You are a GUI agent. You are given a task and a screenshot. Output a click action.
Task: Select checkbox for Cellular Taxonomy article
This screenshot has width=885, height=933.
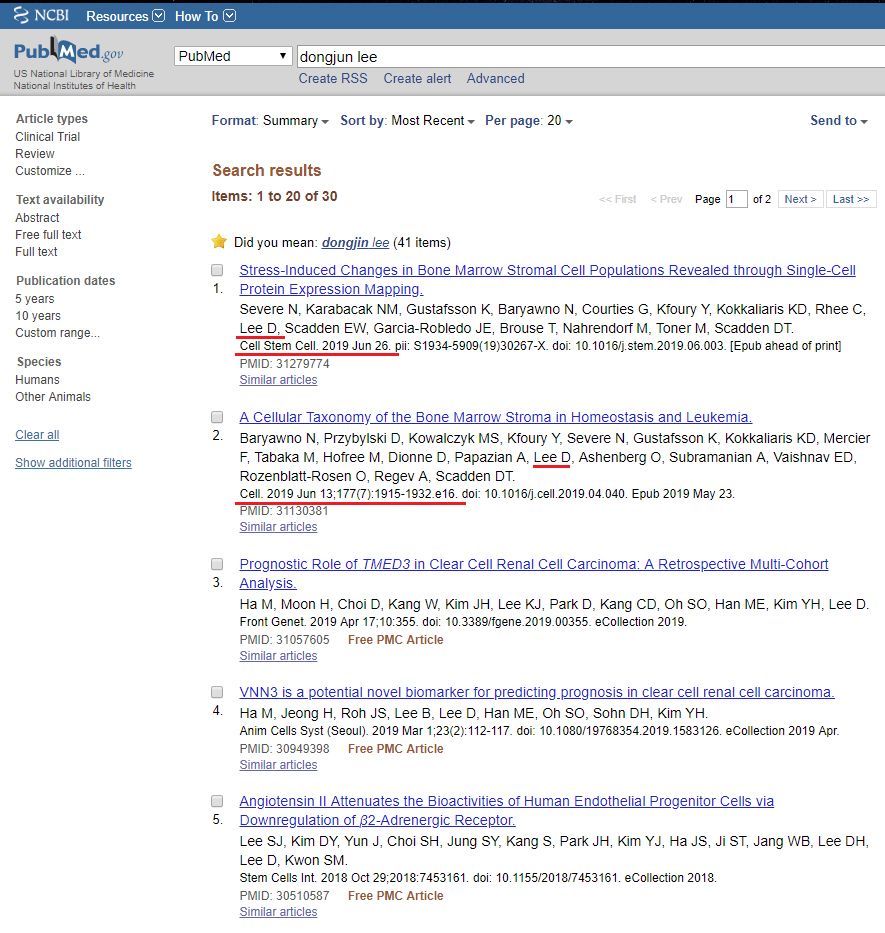pos(217,418)
